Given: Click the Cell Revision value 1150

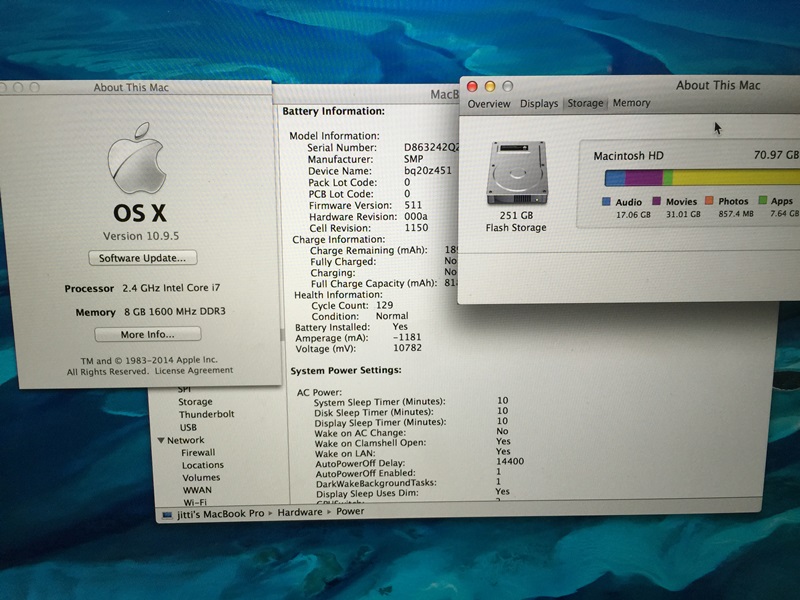Looking at the screenshot, I should tap(416, 228).
